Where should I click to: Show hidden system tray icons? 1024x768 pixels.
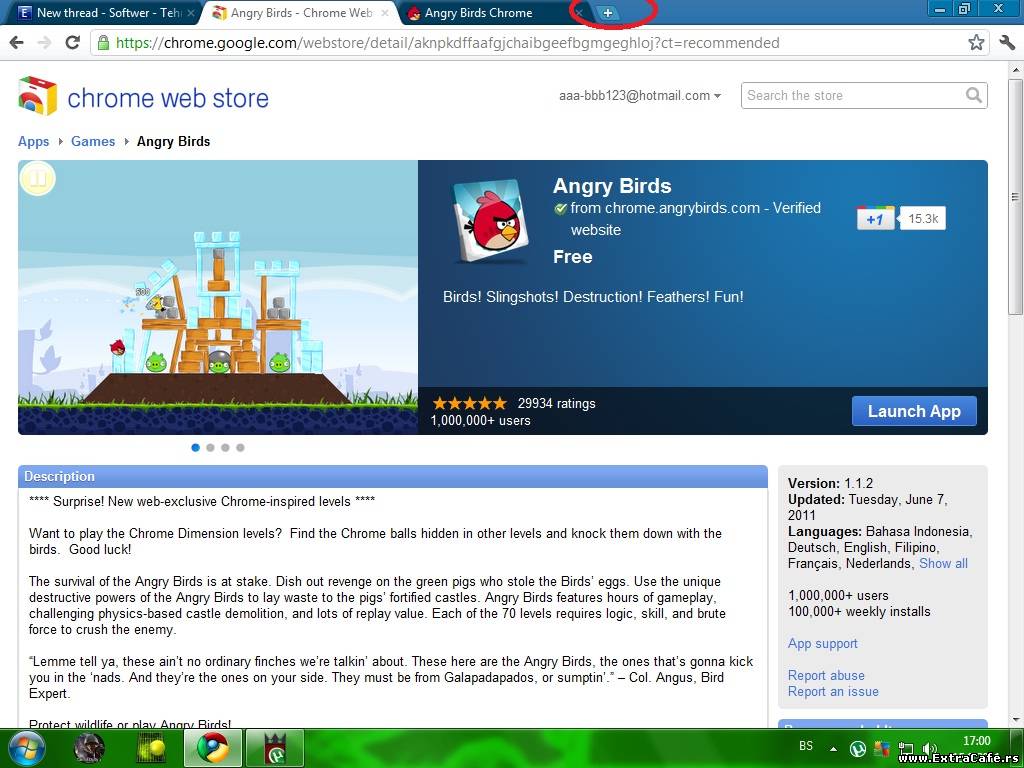(833, 748)
